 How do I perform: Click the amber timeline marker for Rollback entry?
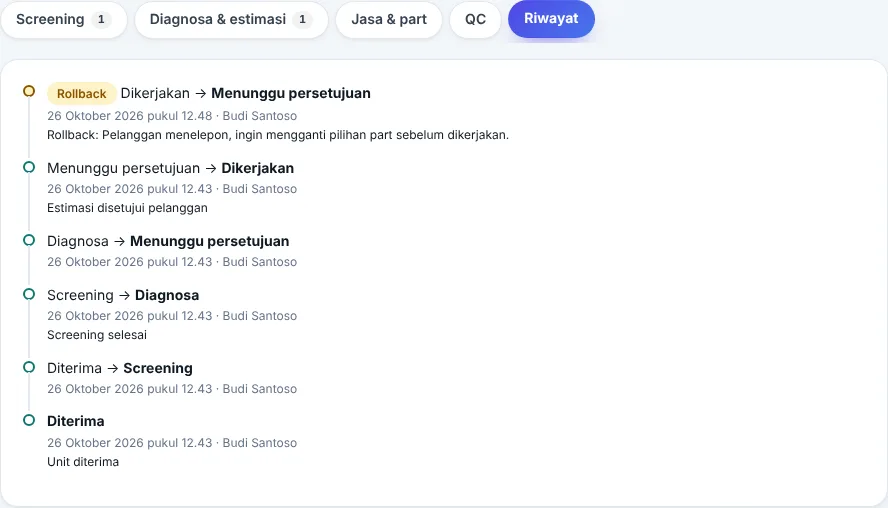[x=29, y=91]
